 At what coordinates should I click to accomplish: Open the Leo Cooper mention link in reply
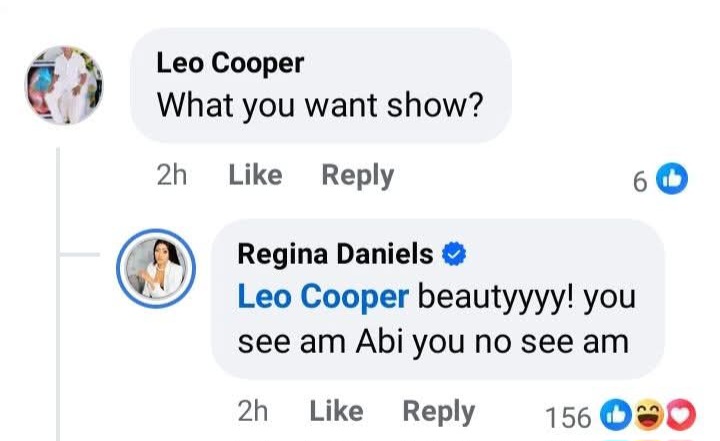coord(323,298)
